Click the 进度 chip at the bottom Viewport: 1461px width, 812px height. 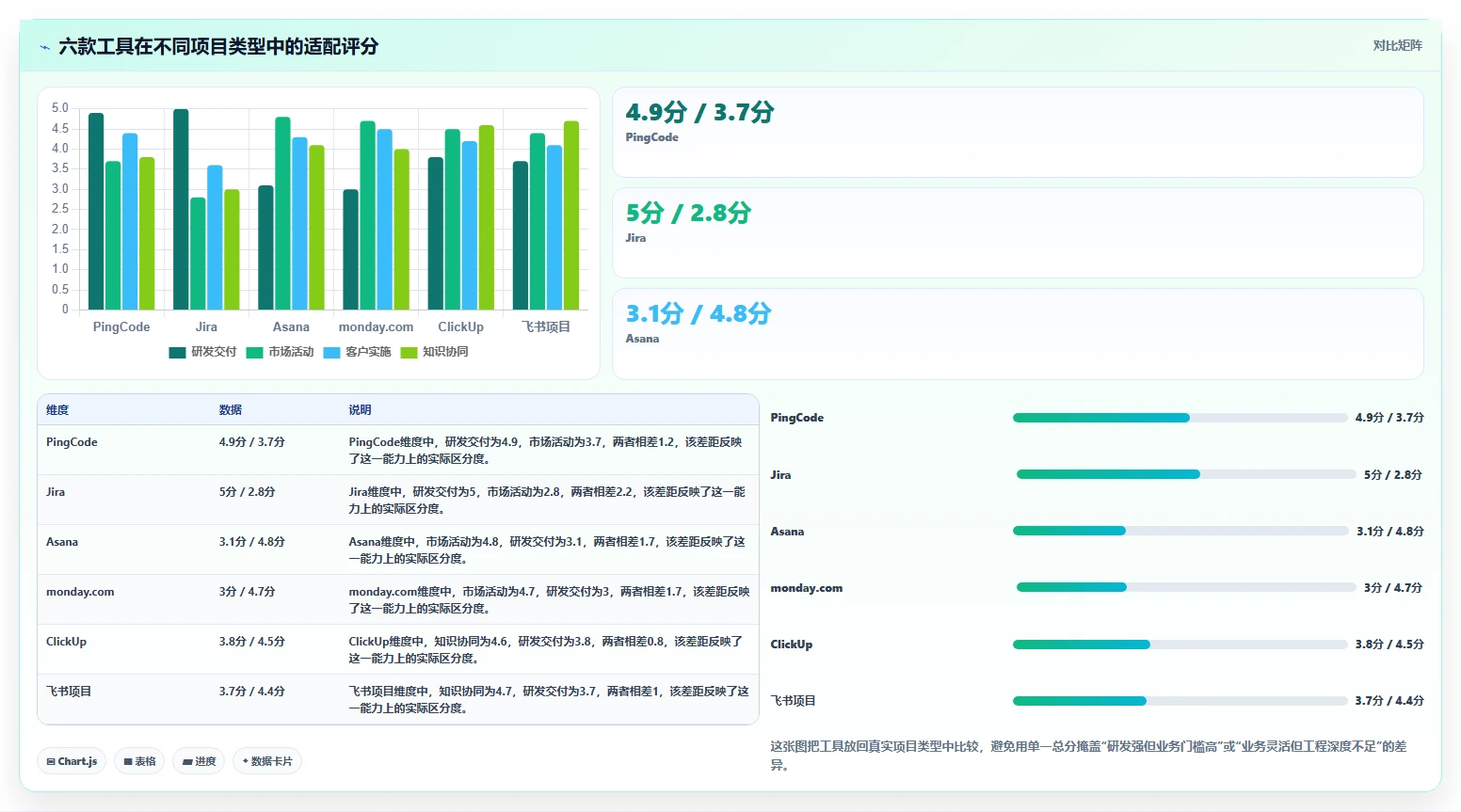199,761
